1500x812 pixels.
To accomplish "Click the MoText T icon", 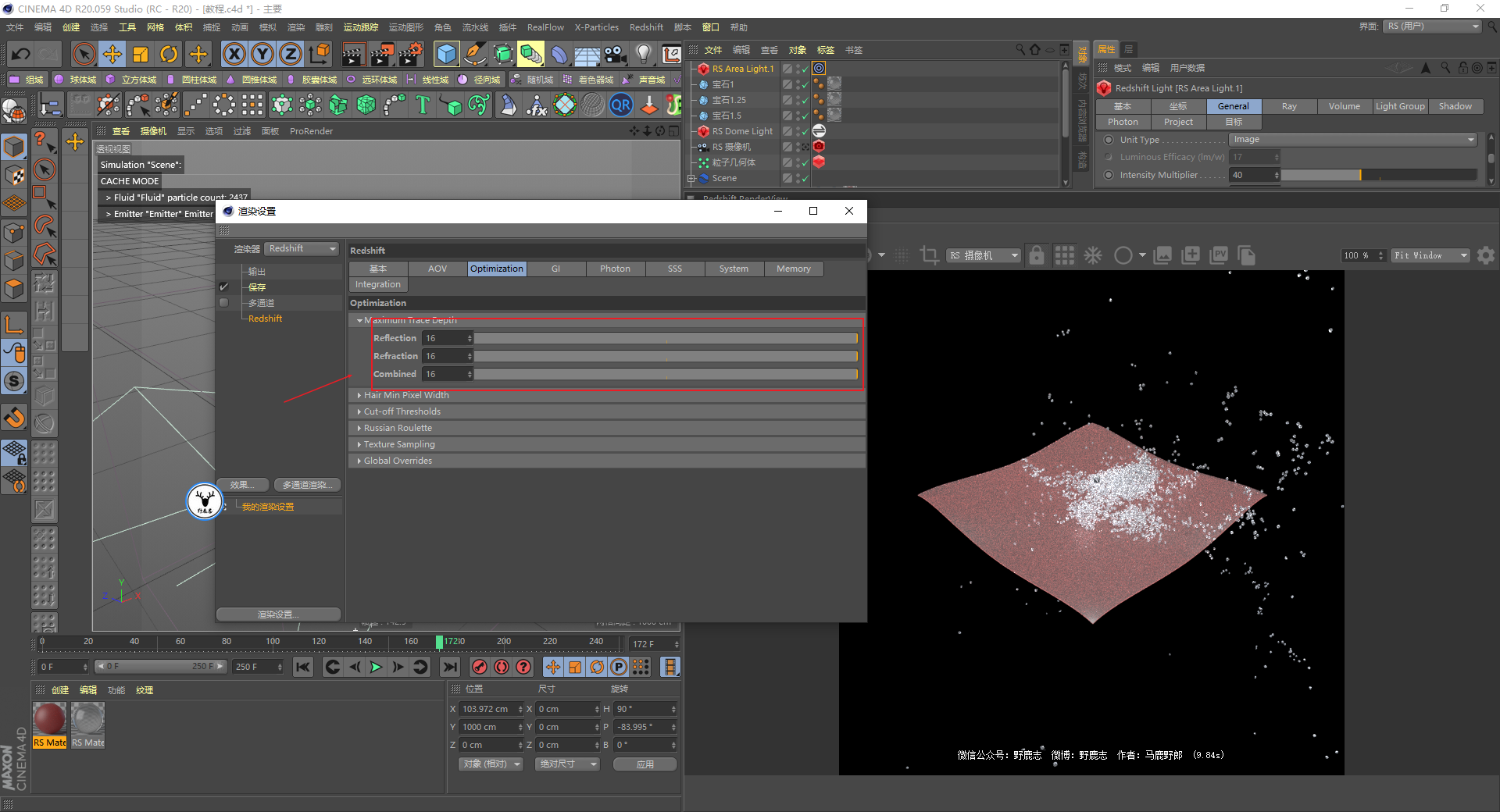I will tap(423, 105).
